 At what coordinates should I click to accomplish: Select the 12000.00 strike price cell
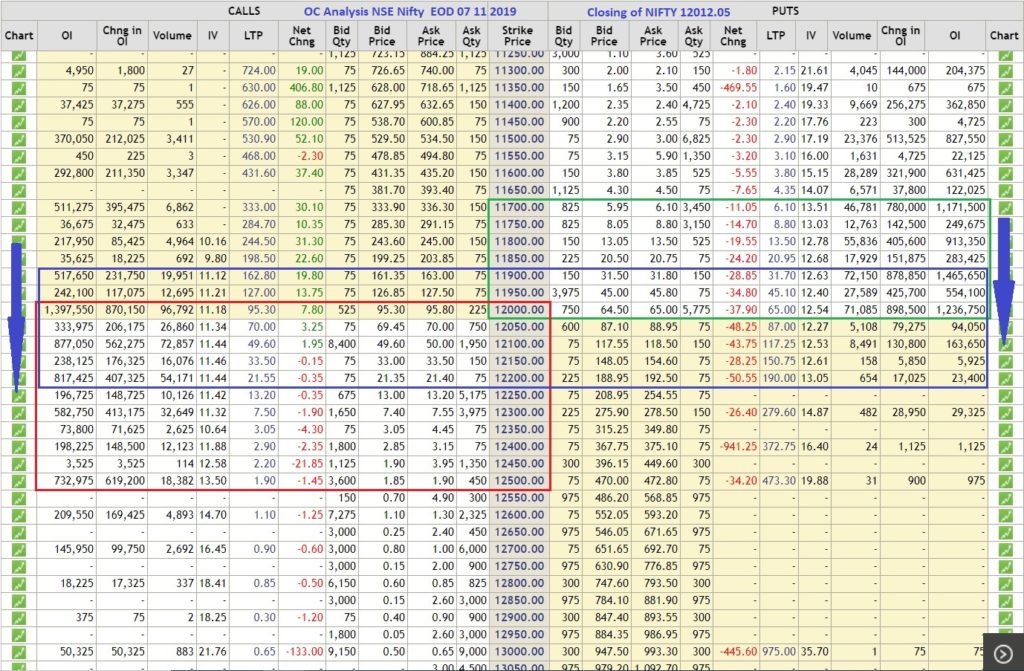point(517,310)
